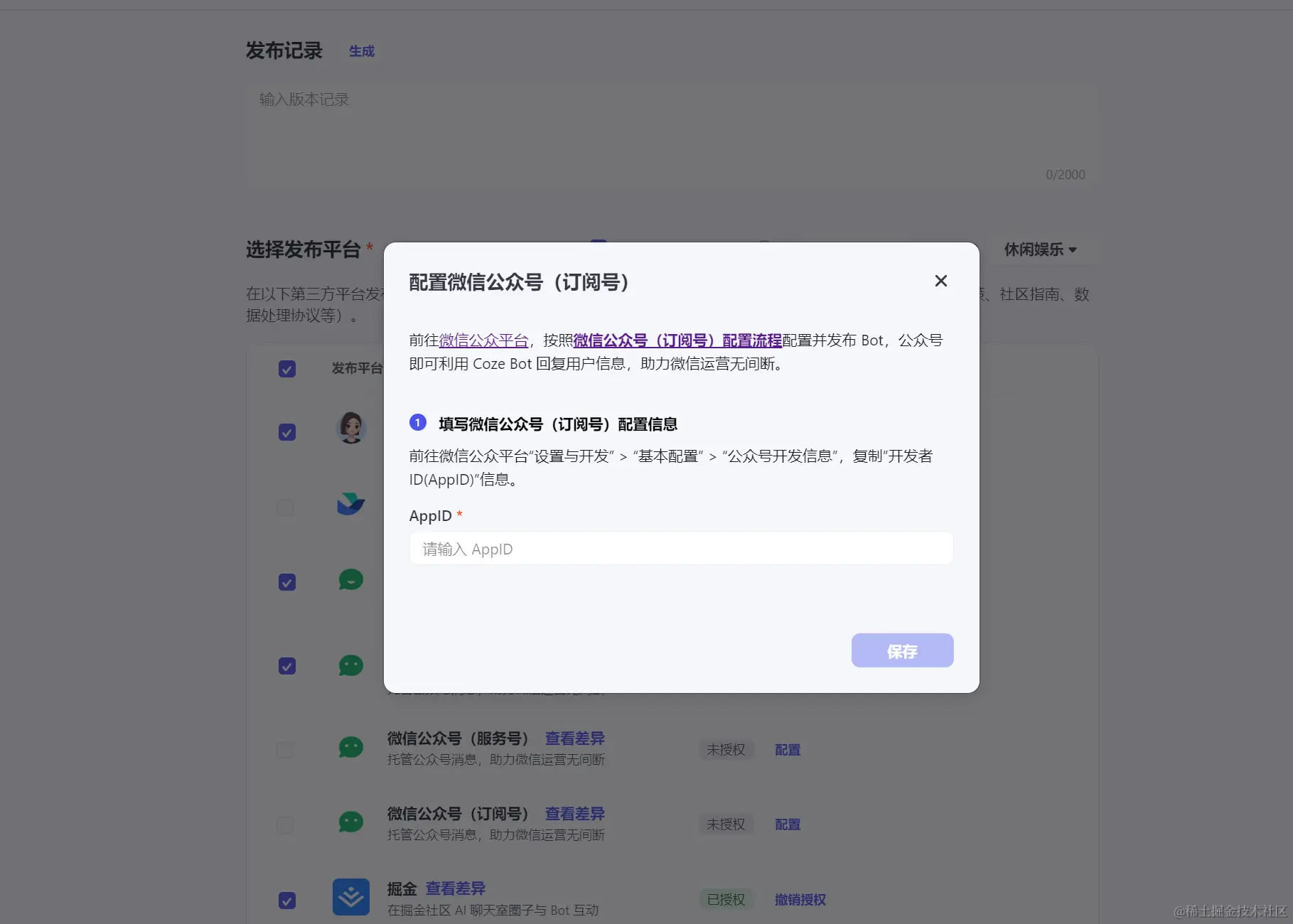Click the 选择发布平台 heading

304,249
